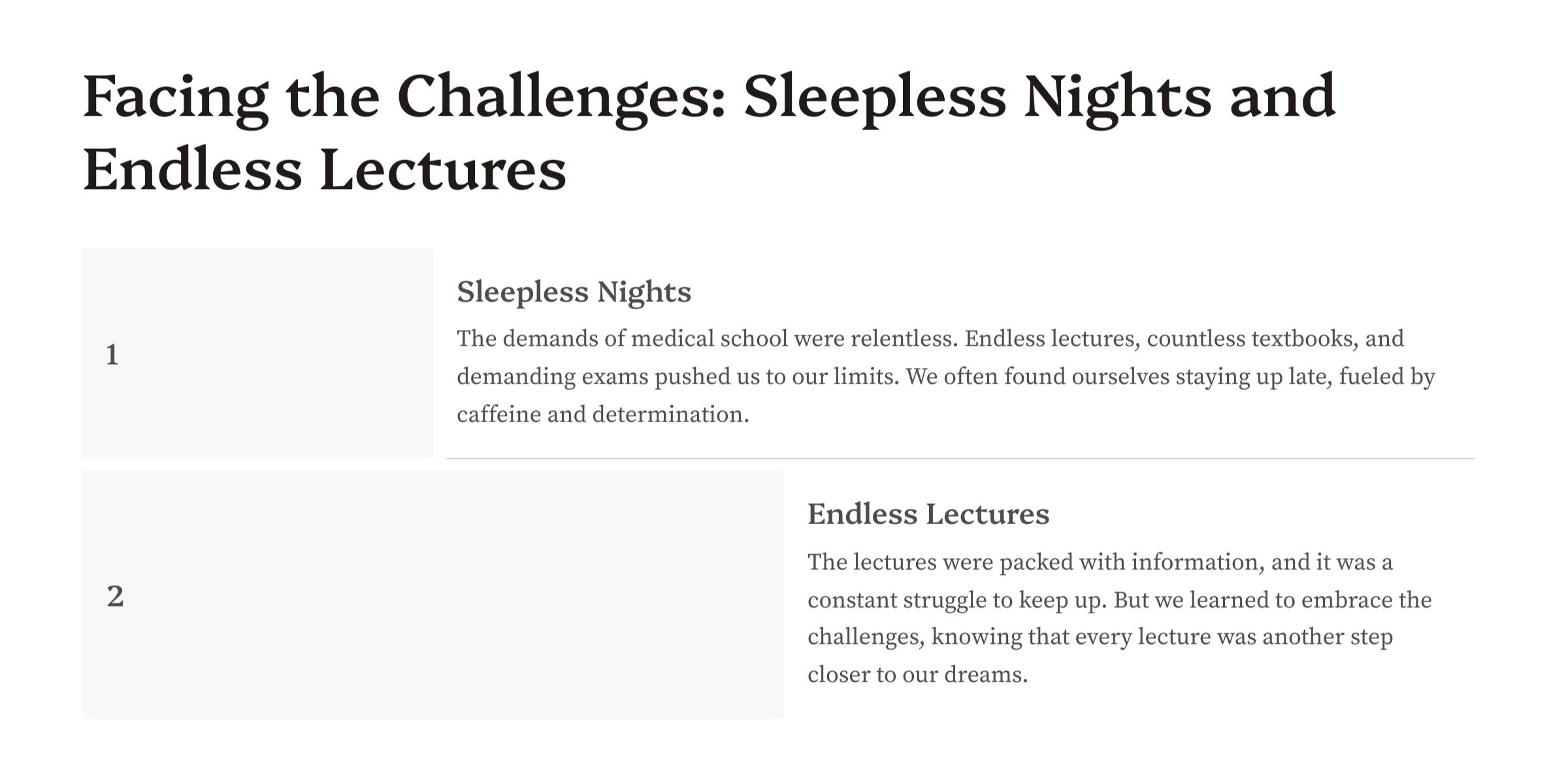Click the word "relentless" in the first paragraph
The height and width of the screenshot is (766, 1568).
(904, 339)
